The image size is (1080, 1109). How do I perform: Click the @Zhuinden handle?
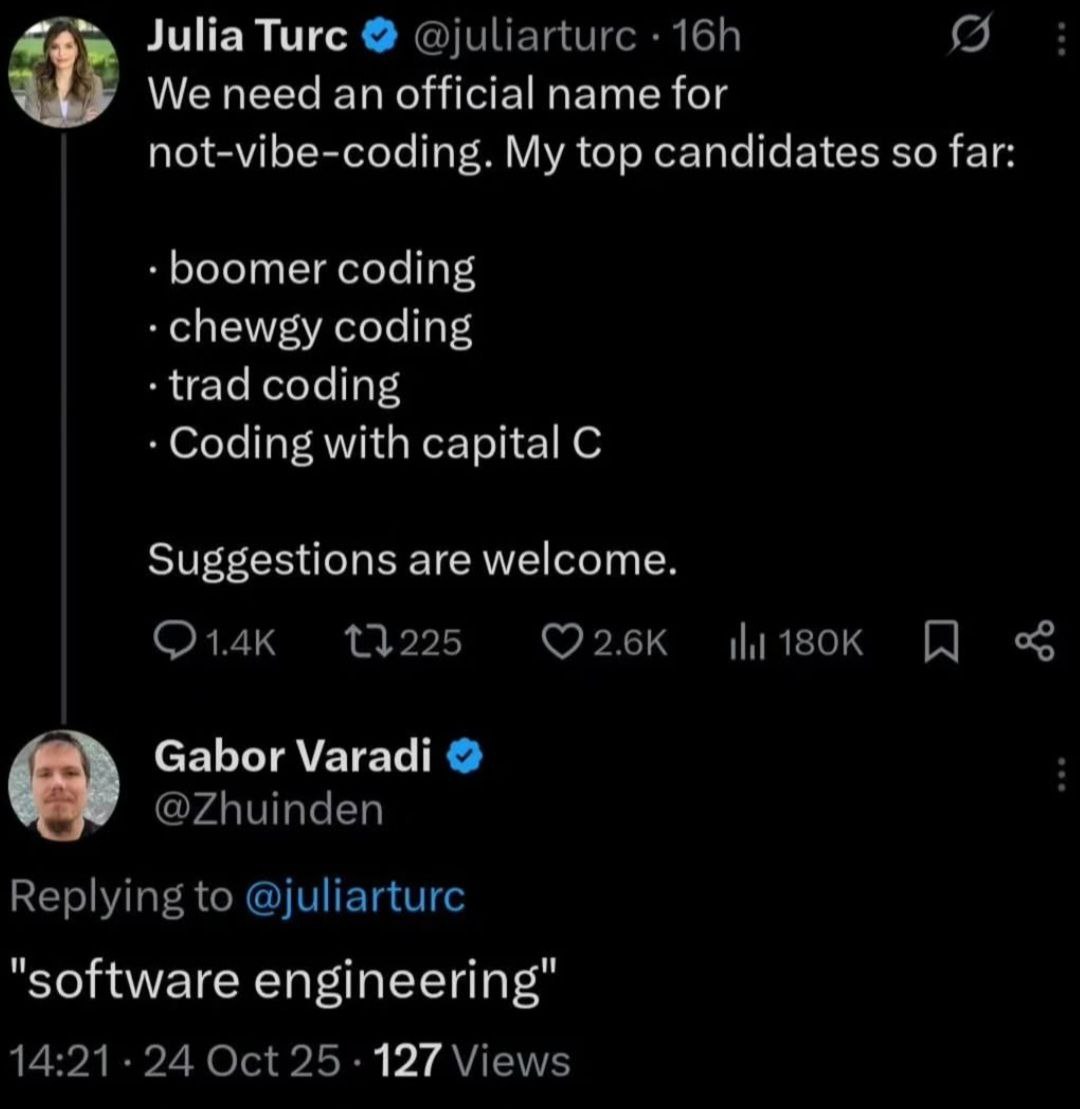[x=268, y=810]
